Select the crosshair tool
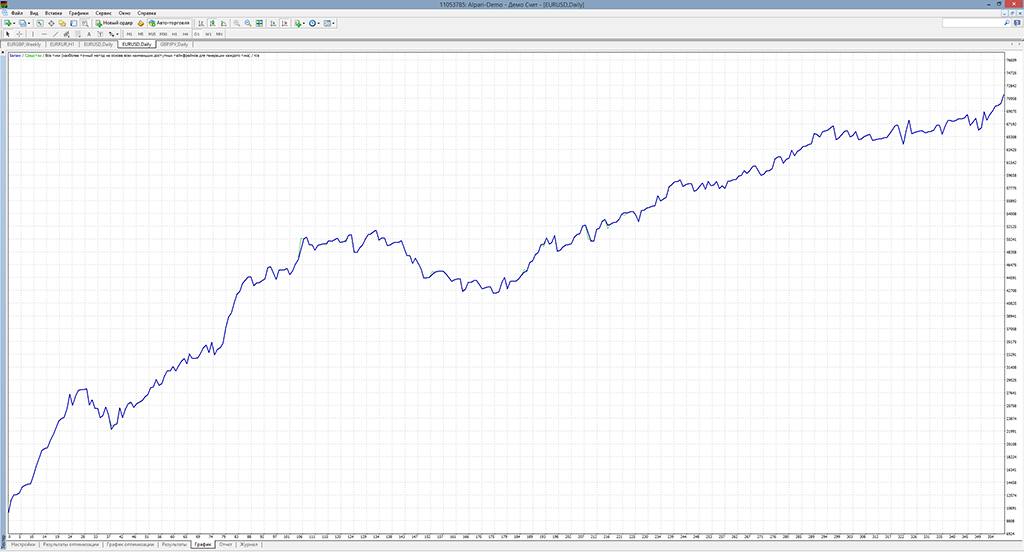Screen dimensions: 1024x552 coord(19,34)
